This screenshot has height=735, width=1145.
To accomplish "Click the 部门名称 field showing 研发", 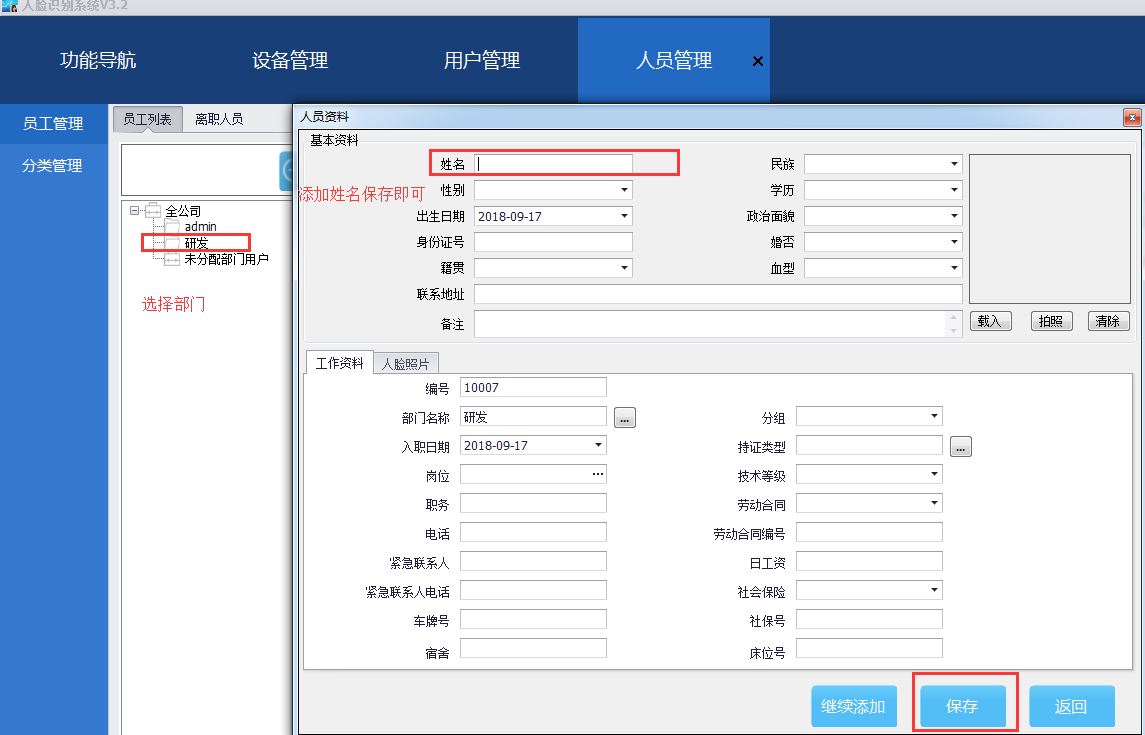I will tap(533, 417).
